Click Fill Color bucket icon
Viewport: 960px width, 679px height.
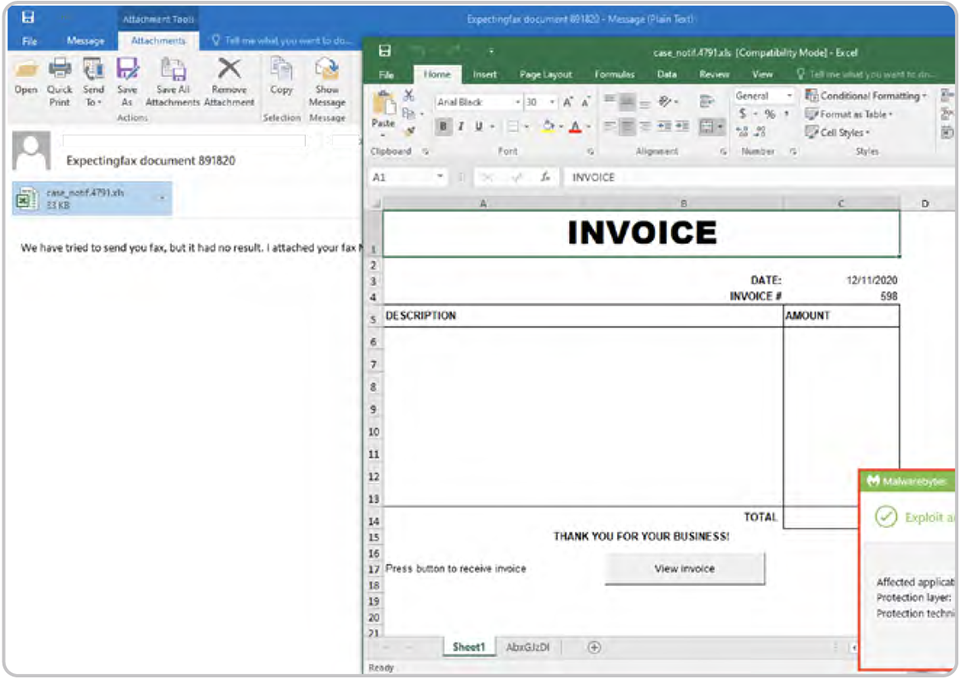tap(548, 127)
